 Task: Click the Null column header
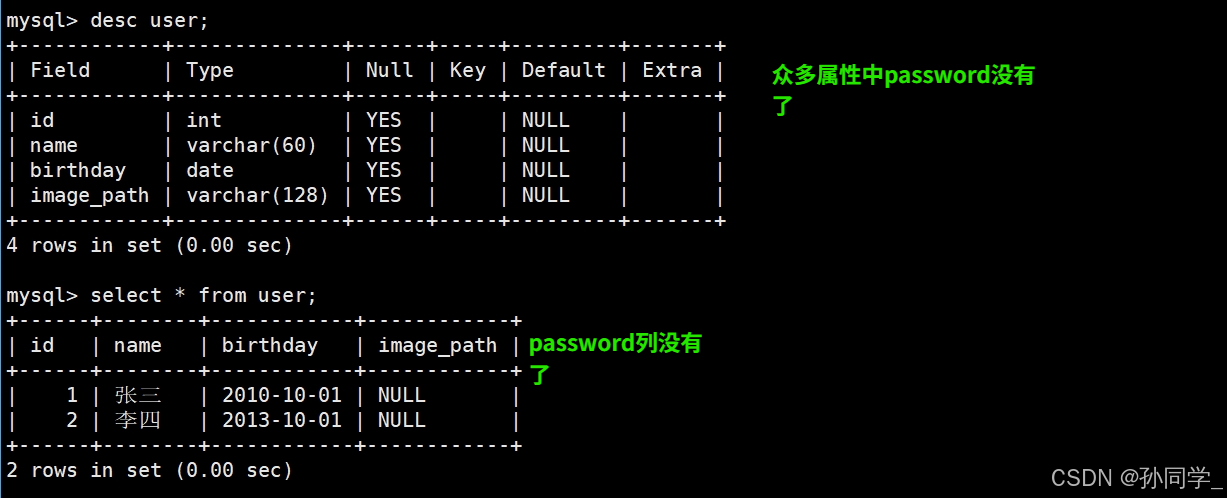(389, 70)
